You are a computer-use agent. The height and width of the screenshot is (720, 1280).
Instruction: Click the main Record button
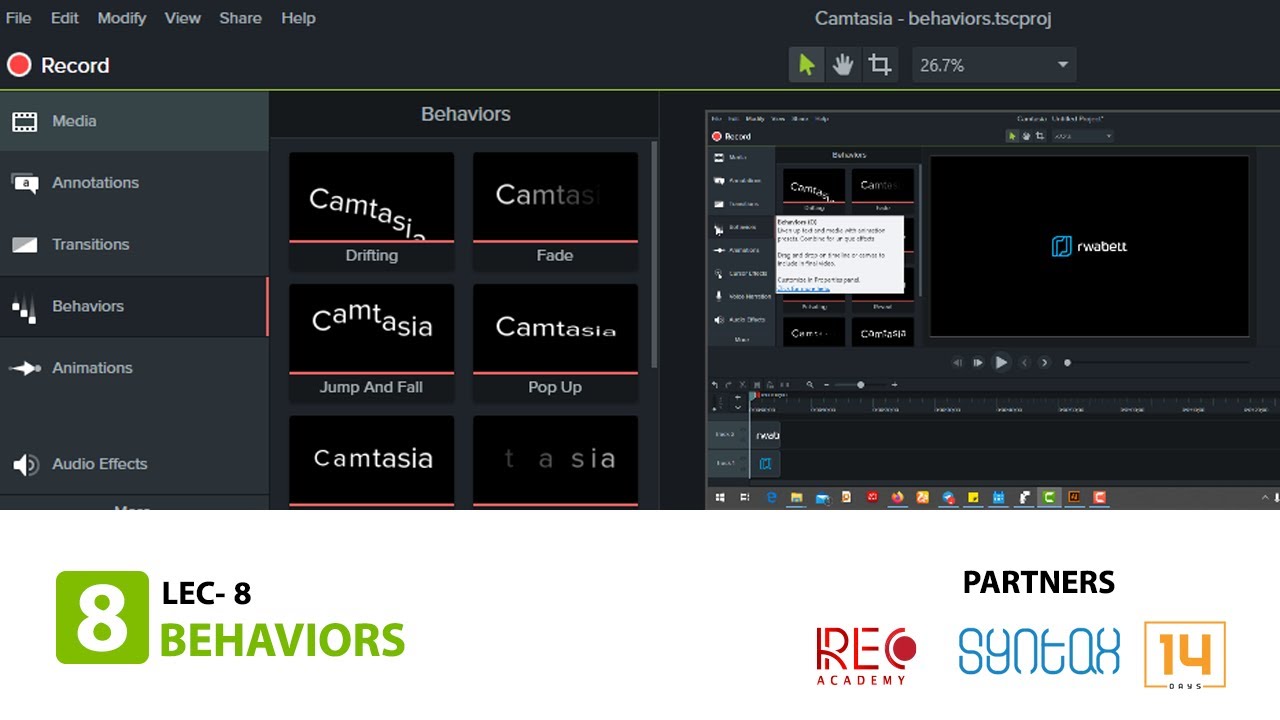(x=58, y=65)
